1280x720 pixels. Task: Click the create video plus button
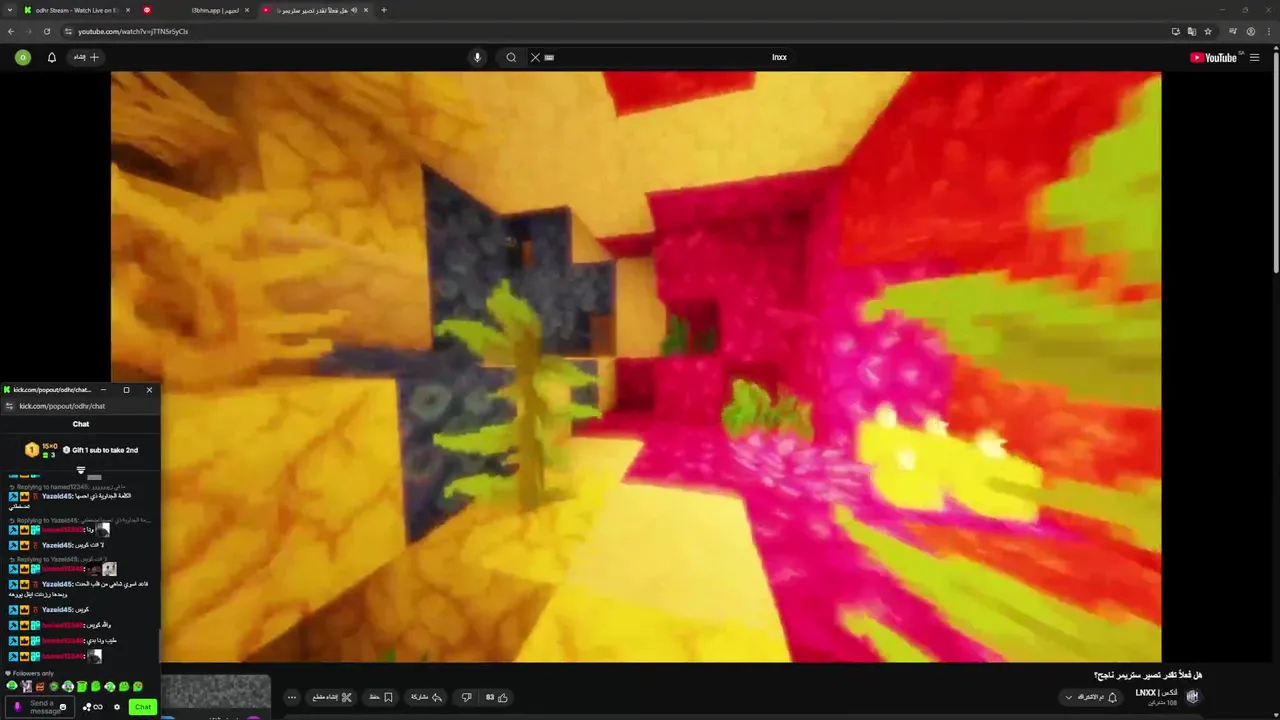pos(87,57)
